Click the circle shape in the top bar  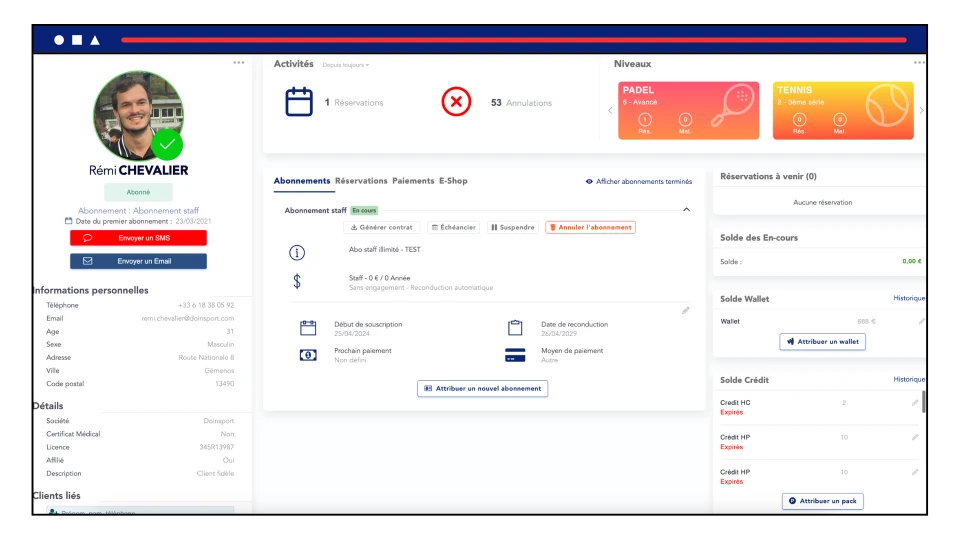[x=59, y=40]
